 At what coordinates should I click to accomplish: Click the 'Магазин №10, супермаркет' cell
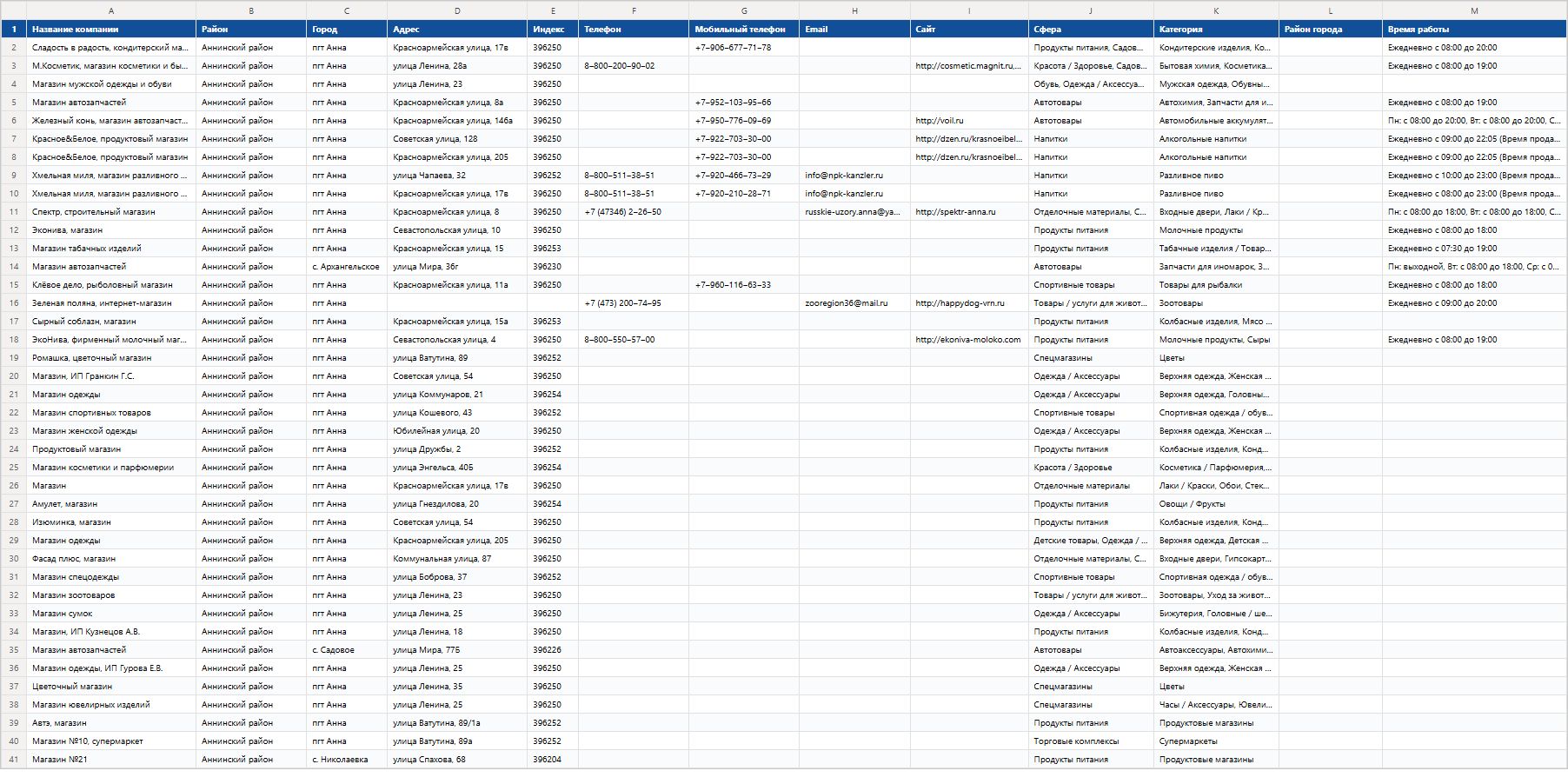pyautogui.click(x=111, y=741)
